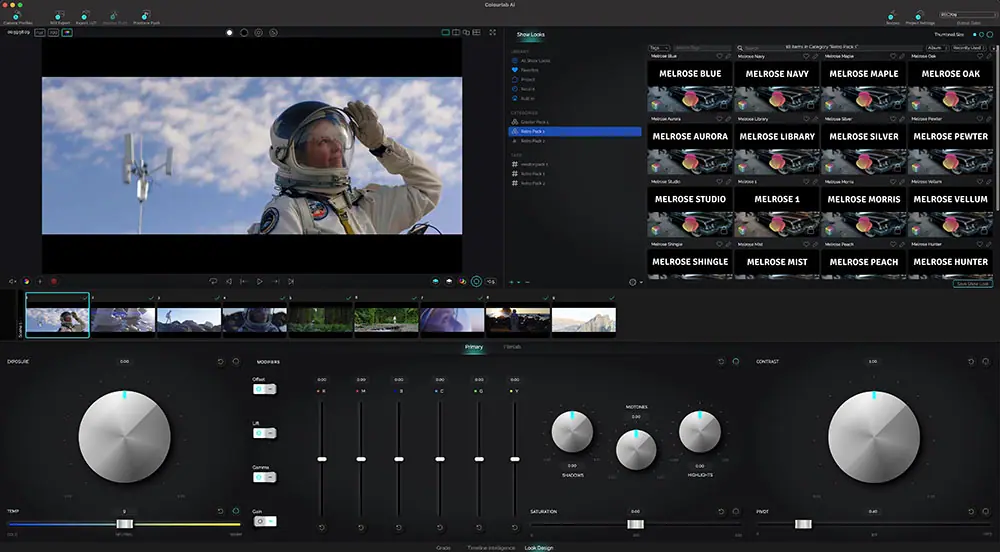Switch to the Grade tab at bottom
1000x552 pixels.
click(x=443, y=547)
